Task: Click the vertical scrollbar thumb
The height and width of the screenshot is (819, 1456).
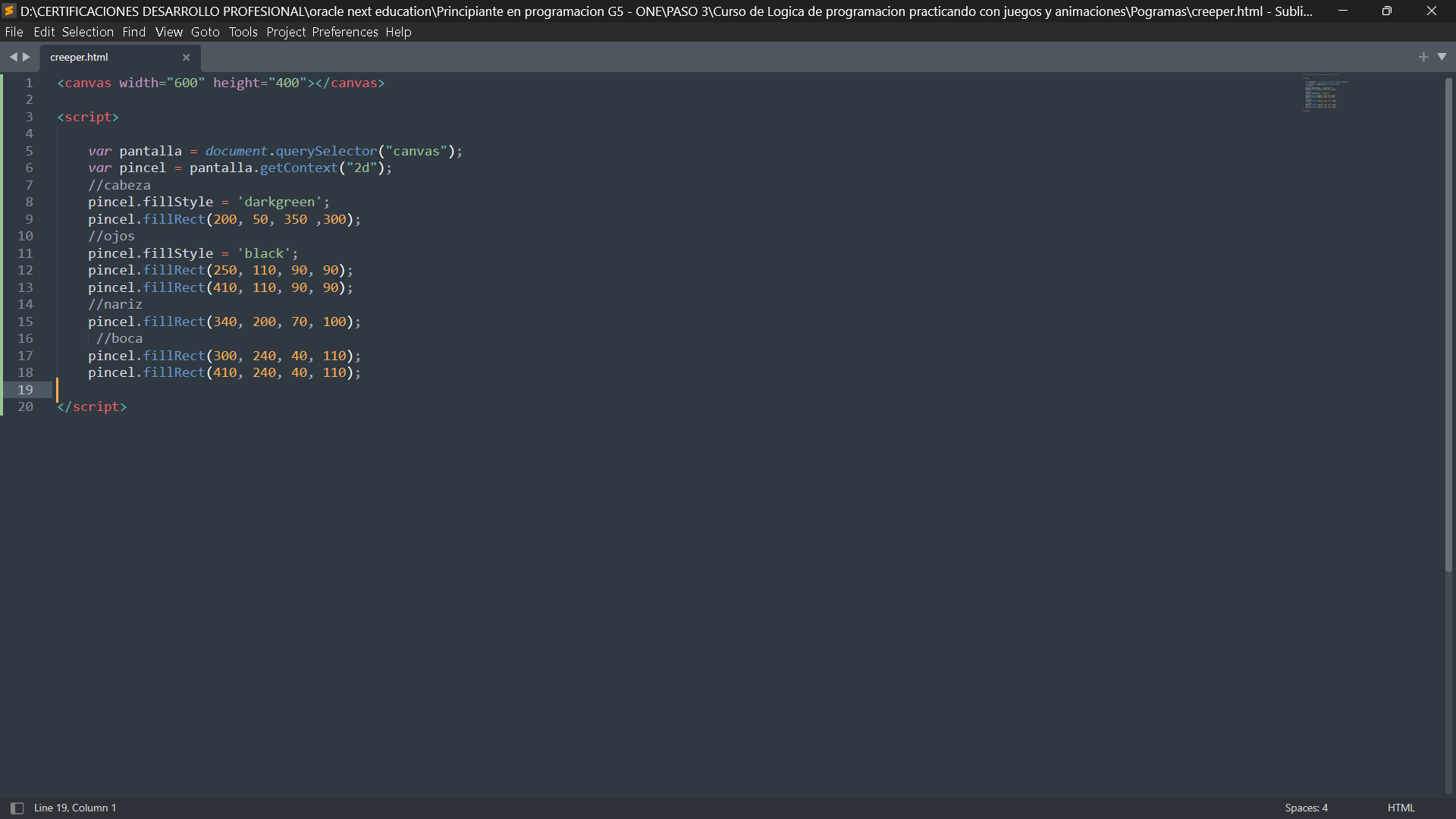Action: click(x=1448, y=324)
